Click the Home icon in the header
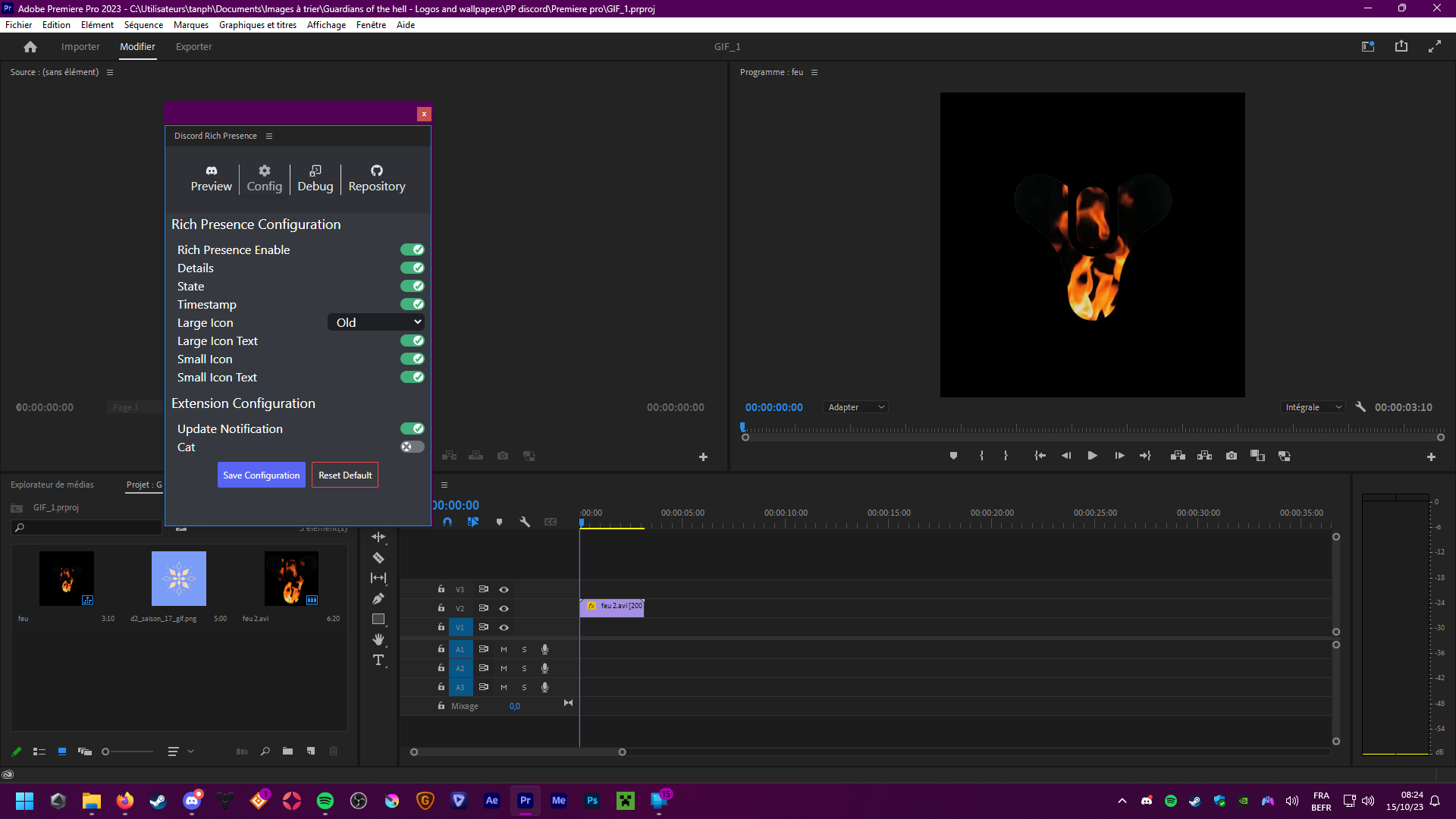1456x819 pixels. click(30, 47)
